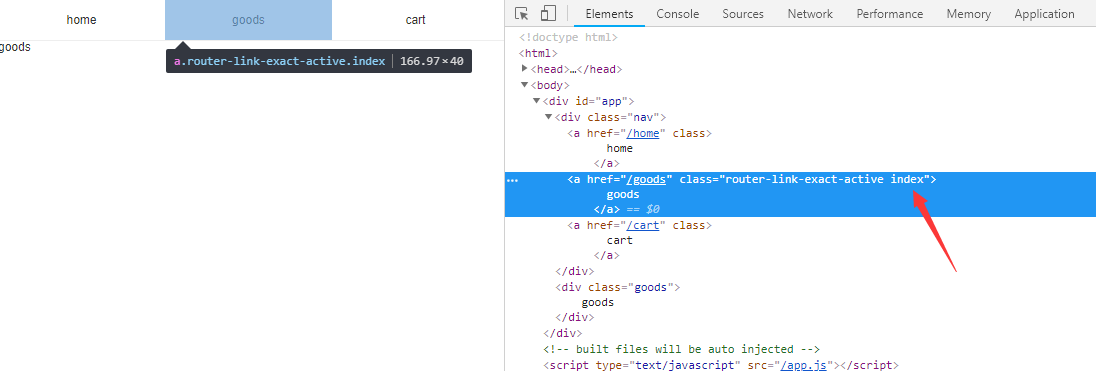Screen dimensions: 1096x371
Task: Click the "goods" text in highlighted anchor node
Action: click(x=623, y=194)
